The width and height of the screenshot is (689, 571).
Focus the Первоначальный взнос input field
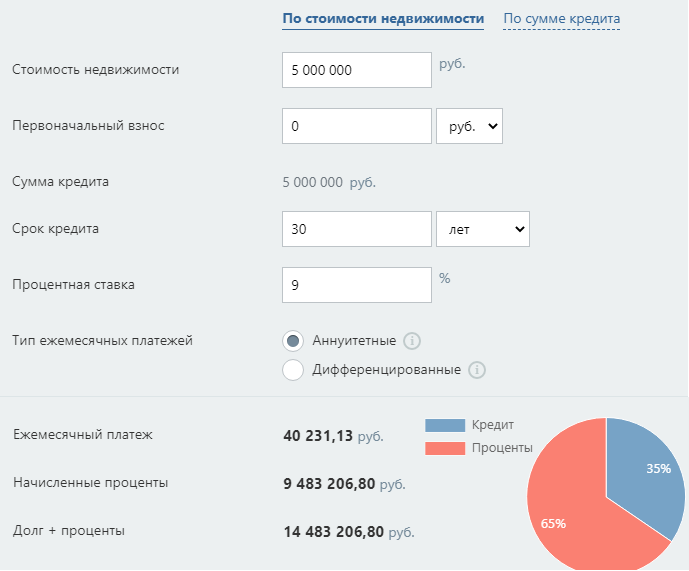[x=357, y=127]
